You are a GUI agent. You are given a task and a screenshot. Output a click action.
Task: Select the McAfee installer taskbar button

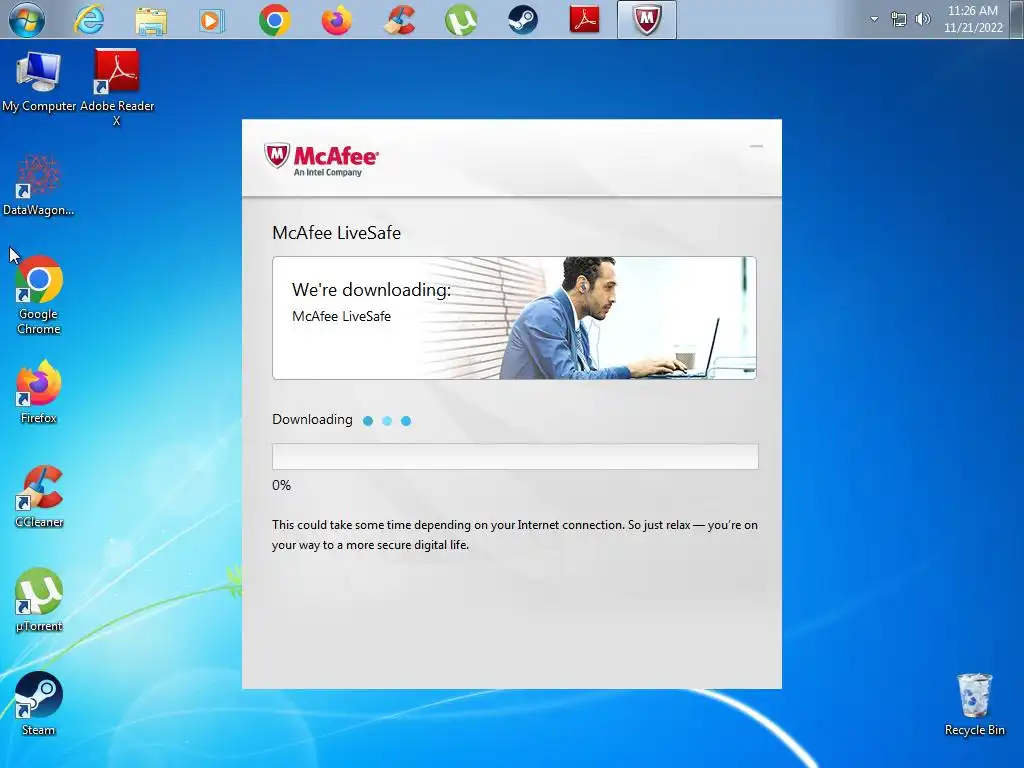647,20
